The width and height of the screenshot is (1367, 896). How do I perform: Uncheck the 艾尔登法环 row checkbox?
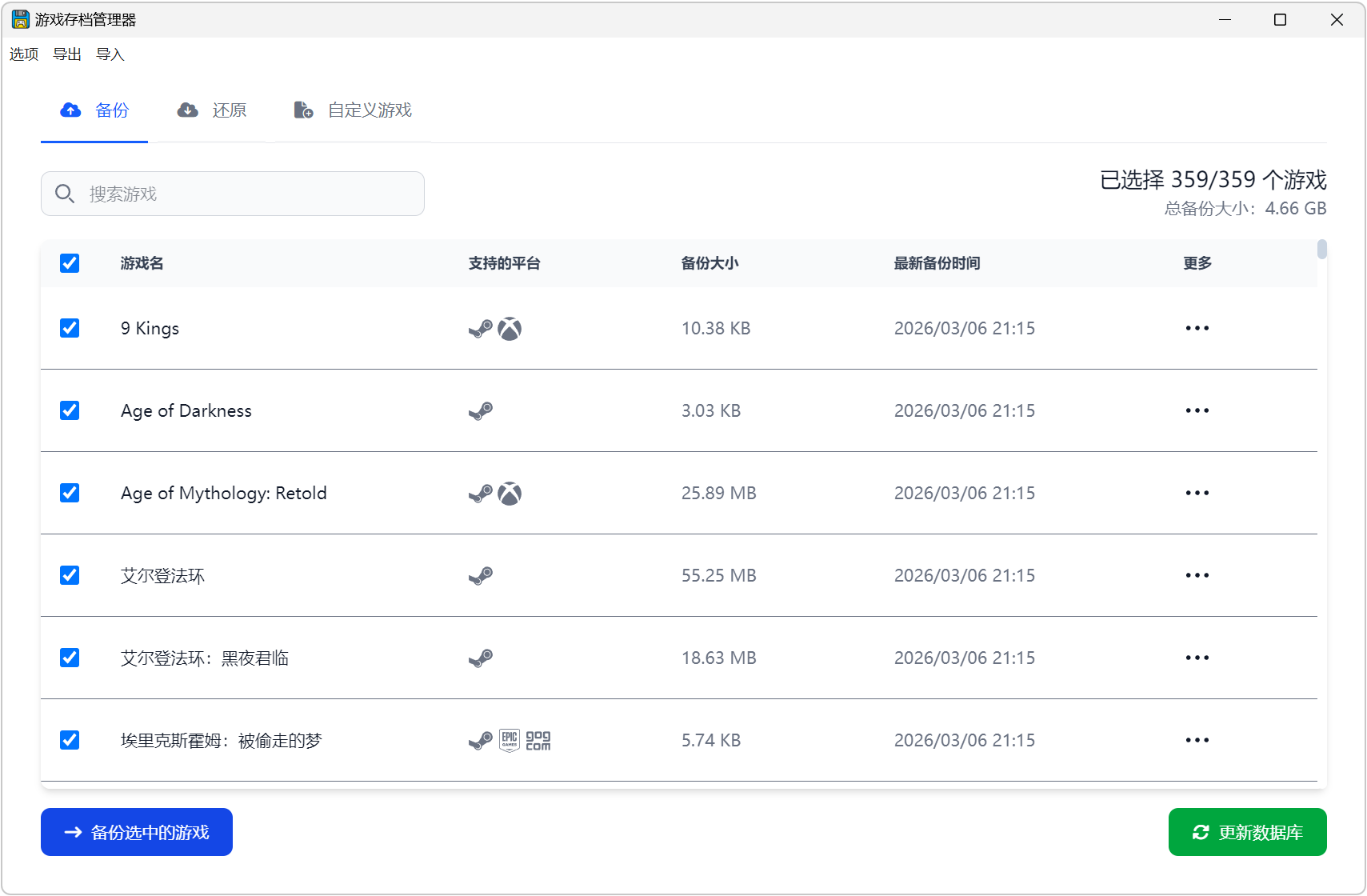tap(70, 575)
